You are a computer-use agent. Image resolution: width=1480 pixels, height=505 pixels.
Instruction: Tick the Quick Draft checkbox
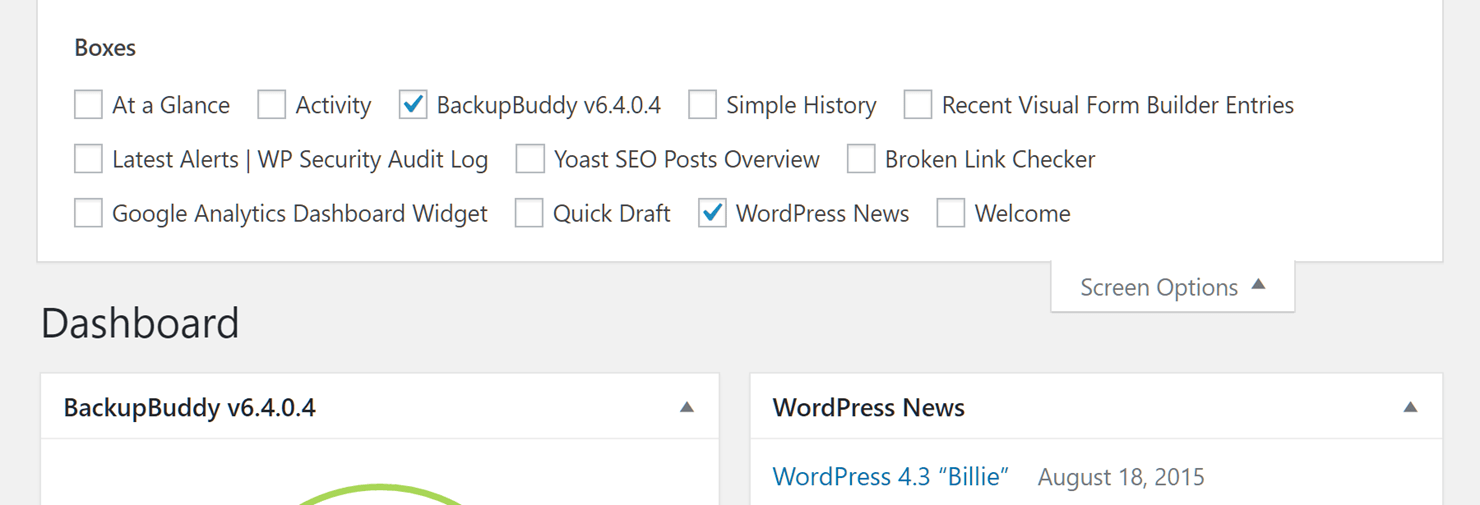(x=529, y=212)
